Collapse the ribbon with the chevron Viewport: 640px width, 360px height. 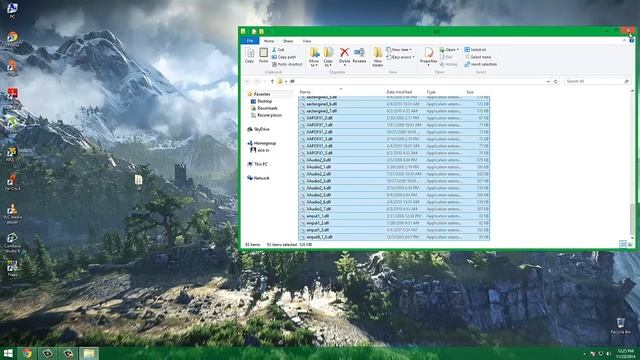tap(624, 40)
